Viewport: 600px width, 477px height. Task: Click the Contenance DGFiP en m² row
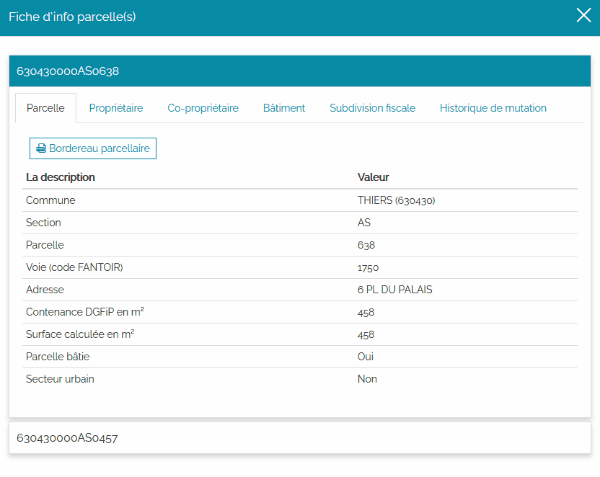click(300, 312)
